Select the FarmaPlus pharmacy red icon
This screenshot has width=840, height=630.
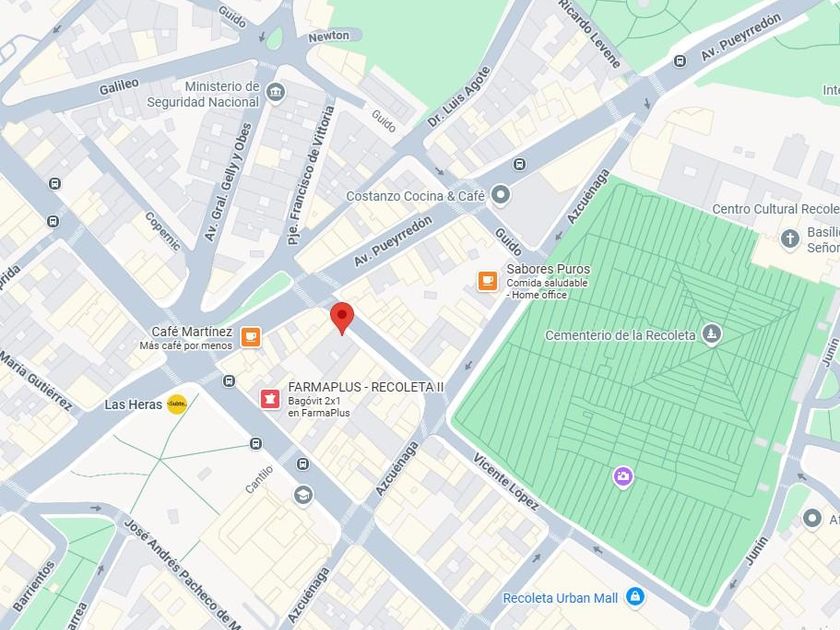coord(270,399)
